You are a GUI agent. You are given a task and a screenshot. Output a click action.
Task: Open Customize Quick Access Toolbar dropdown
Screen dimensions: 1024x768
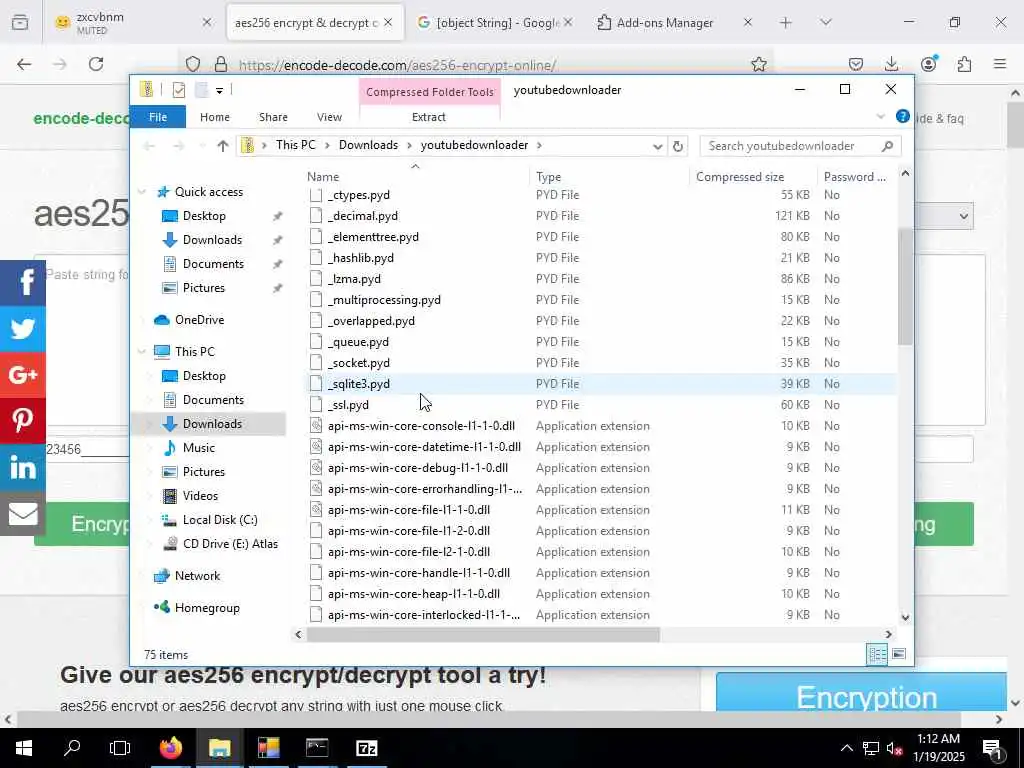219,90
